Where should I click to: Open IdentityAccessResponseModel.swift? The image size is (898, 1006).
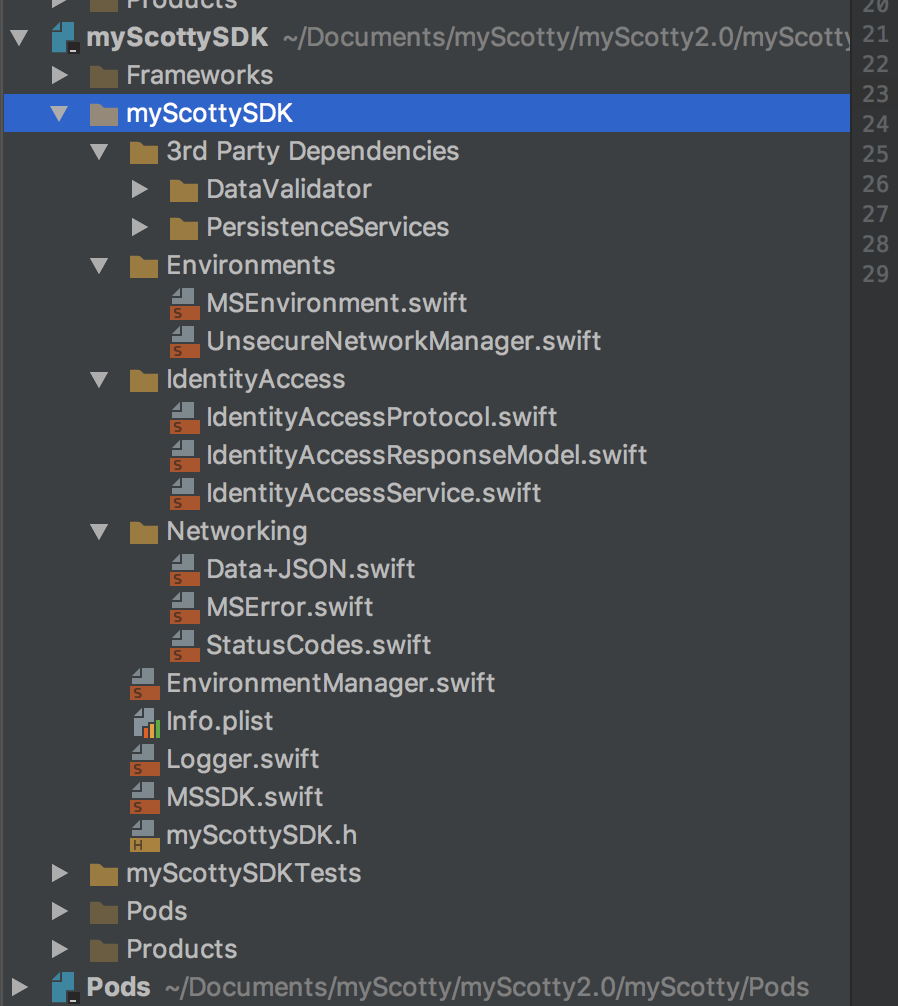pyautogui.click(x=427, y=456)
